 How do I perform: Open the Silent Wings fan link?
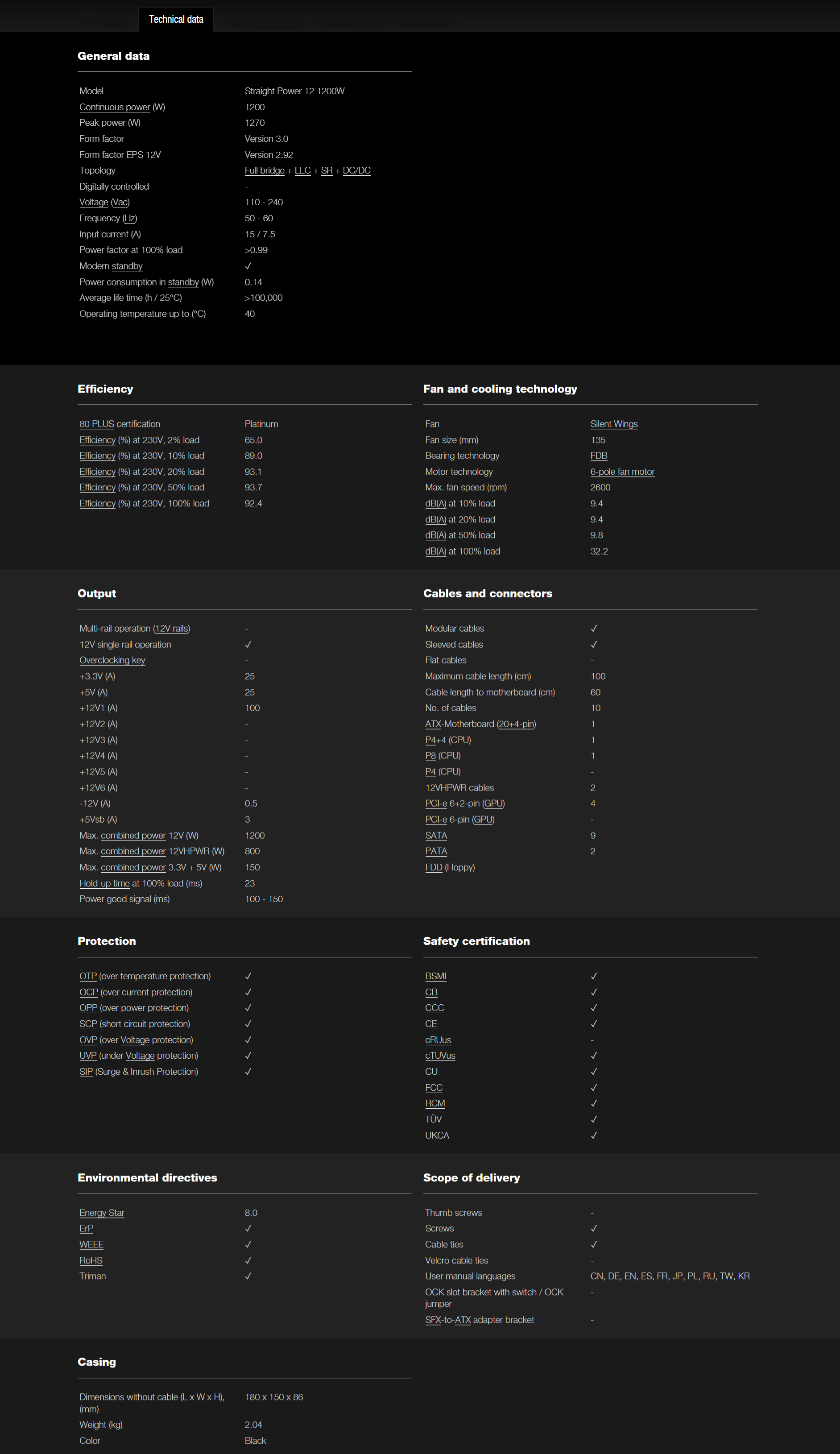click(613, 424)
